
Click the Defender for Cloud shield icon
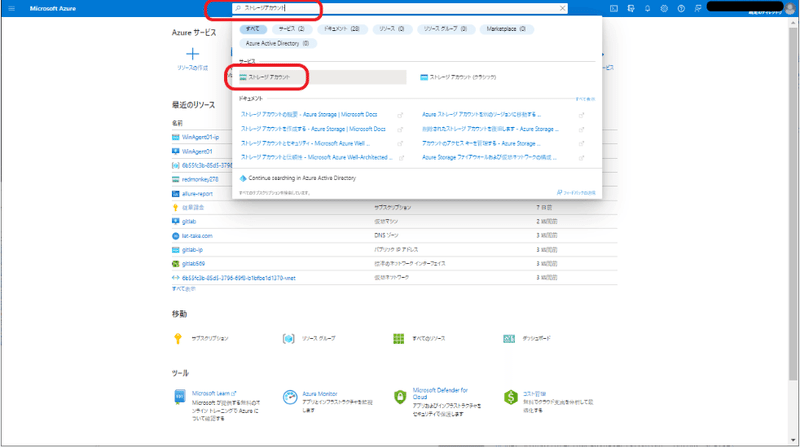(x=400, y=397)
